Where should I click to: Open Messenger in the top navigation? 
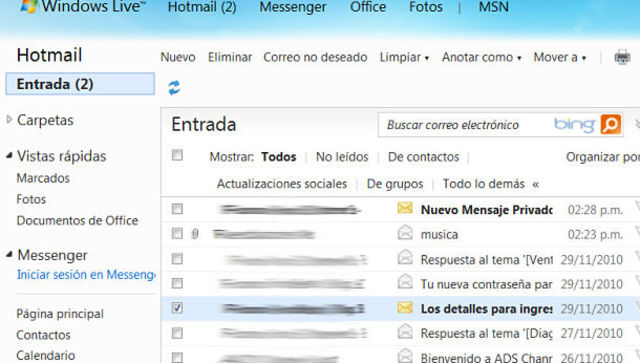pos(293,7)
